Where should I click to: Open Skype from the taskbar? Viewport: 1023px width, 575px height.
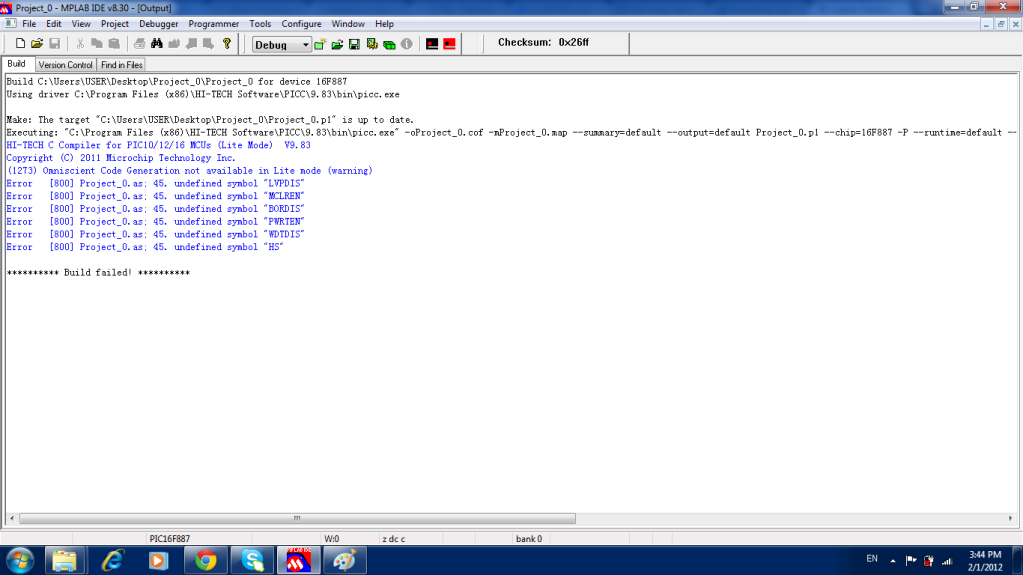[252, 561]
